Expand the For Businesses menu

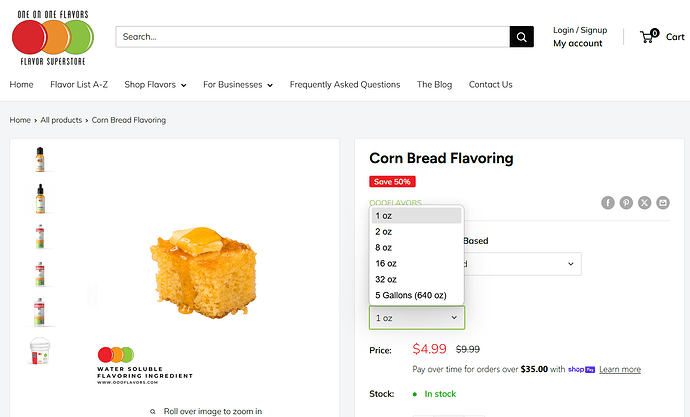point(238,85)
